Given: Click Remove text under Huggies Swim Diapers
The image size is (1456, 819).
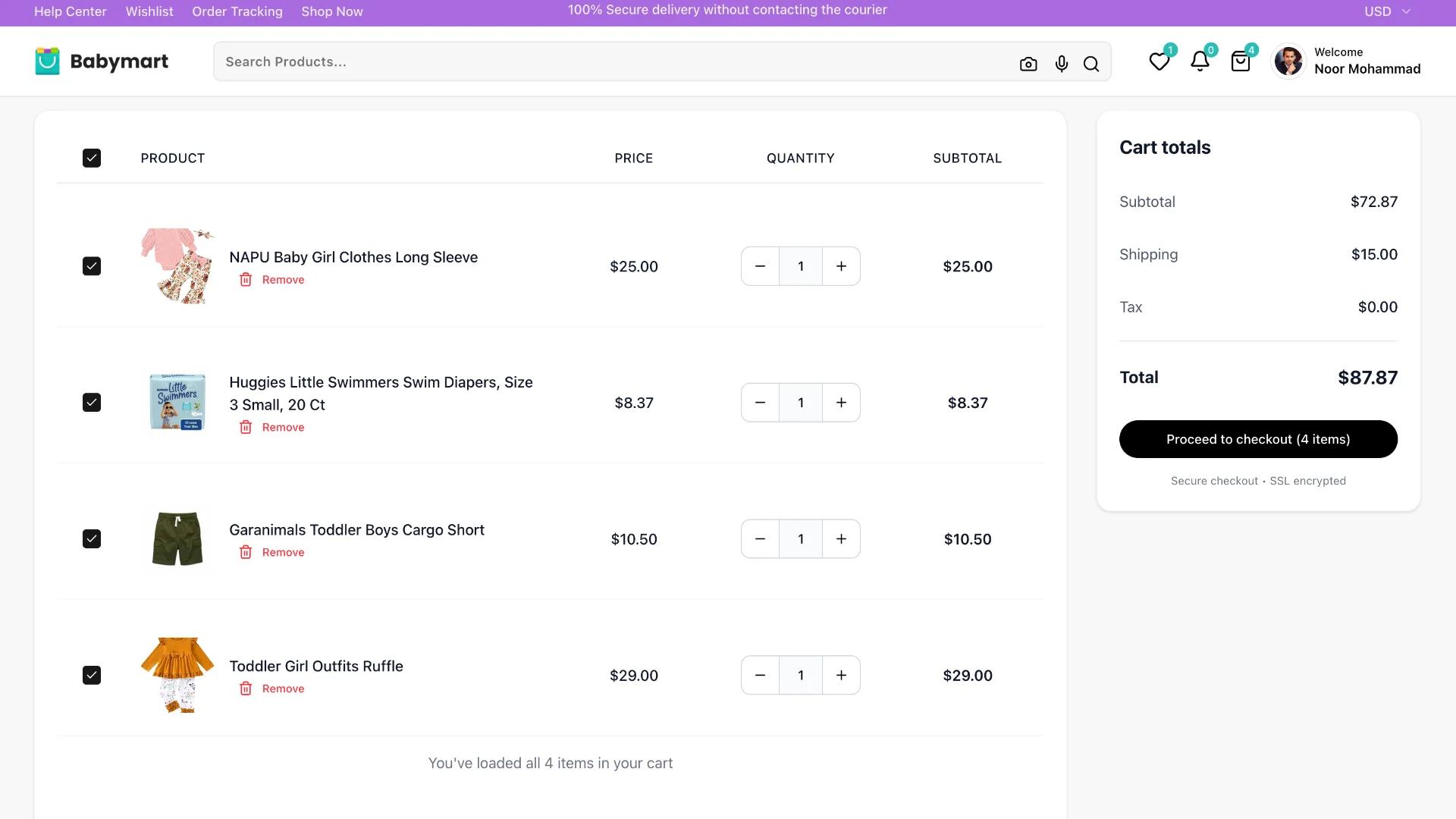Looking at the screenshot, I should point(283,428).
